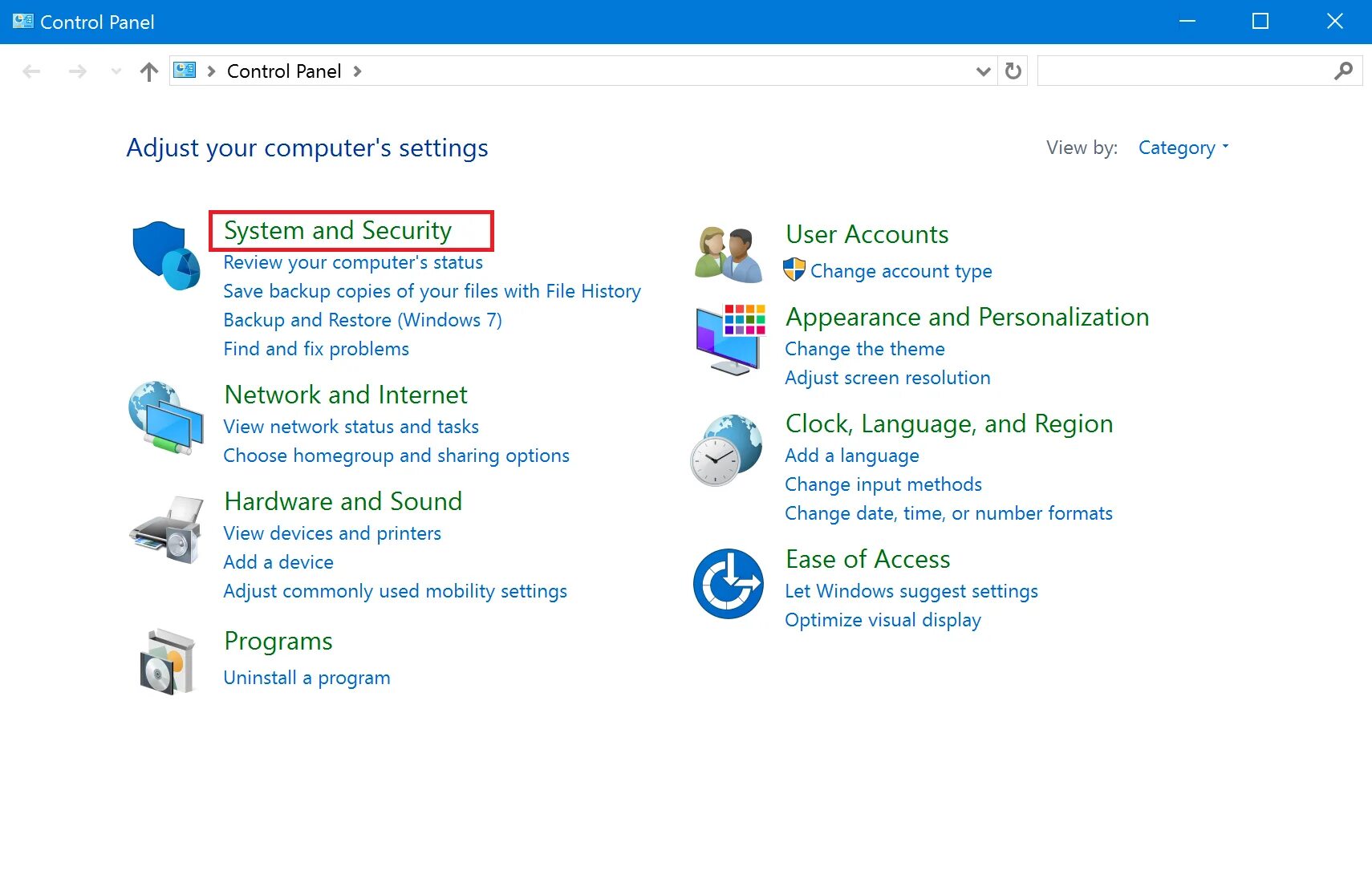Go forward with the Forward arrow
The image size is (1372, 883).
[78, 71]
